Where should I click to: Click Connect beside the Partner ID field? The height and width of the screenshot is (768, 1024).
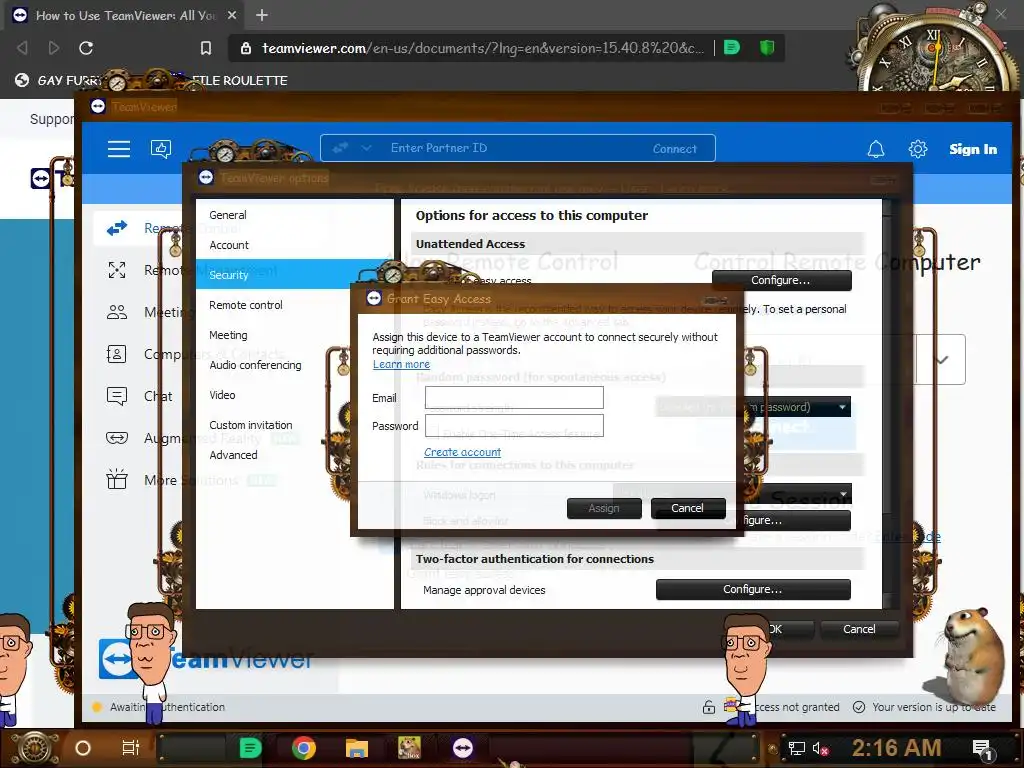click(x=675, y=149)
